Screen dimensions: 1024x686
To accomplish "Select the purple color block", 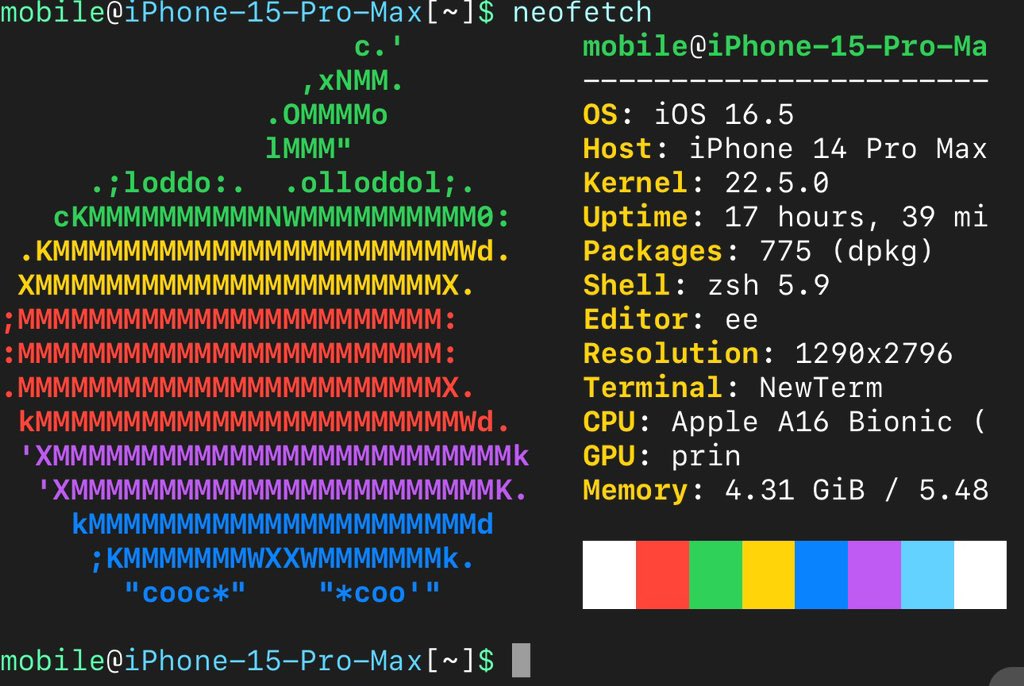I will 874,575.
